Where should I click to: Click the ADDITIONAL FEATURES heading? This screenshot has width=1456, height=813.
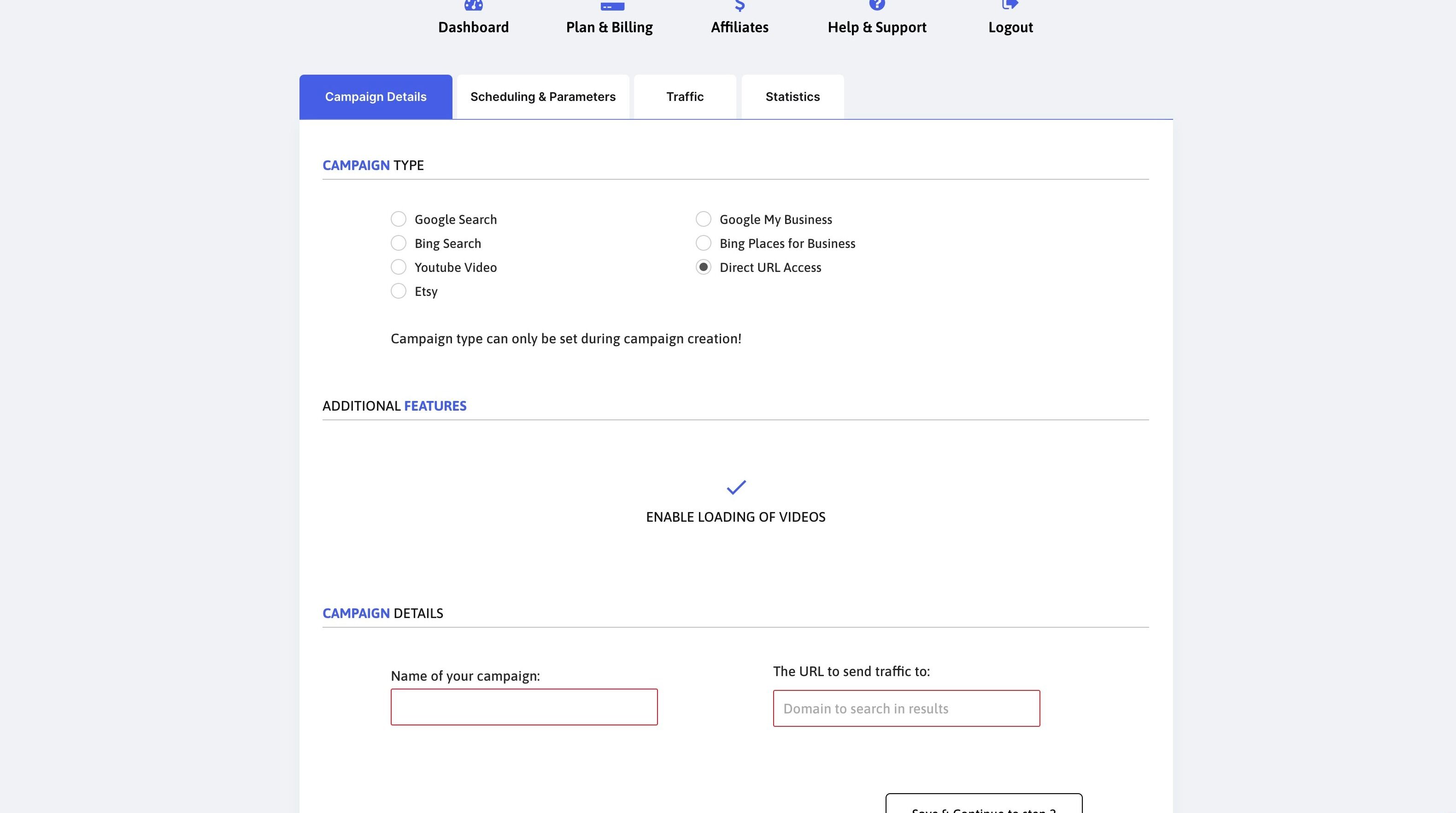394,406
